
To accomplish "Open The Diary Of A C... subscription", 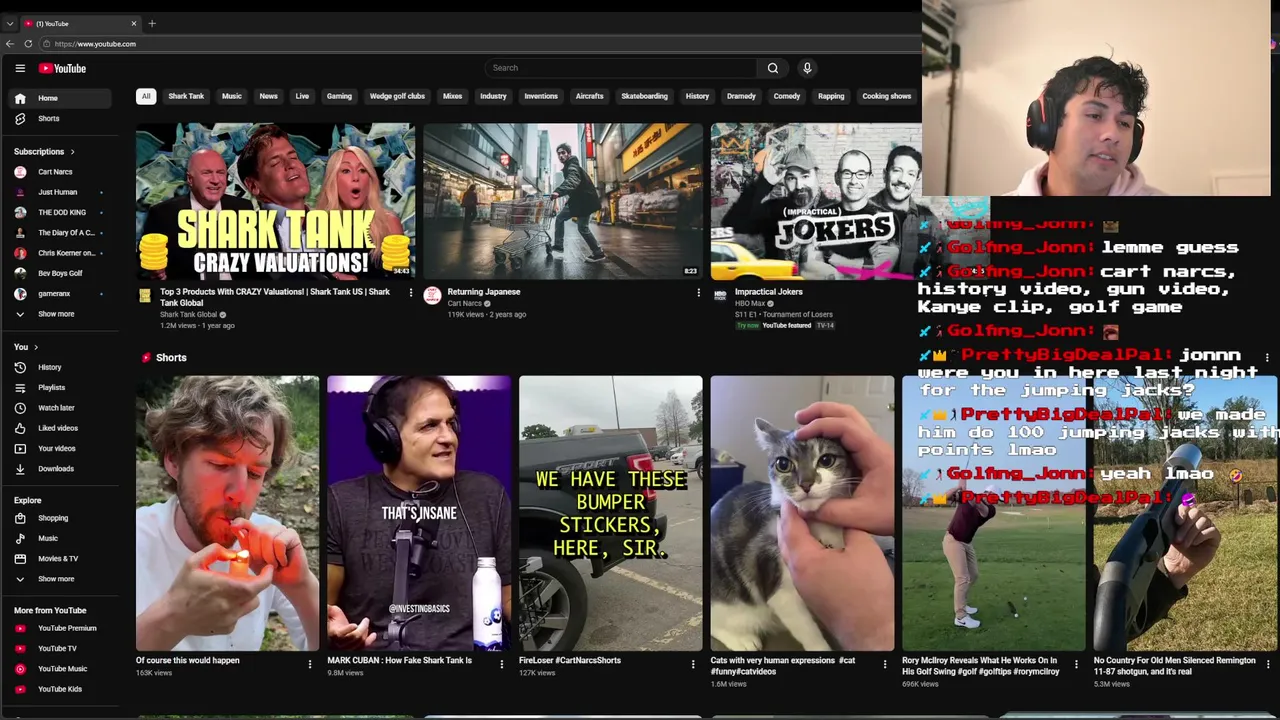I will tap(61, 233).
